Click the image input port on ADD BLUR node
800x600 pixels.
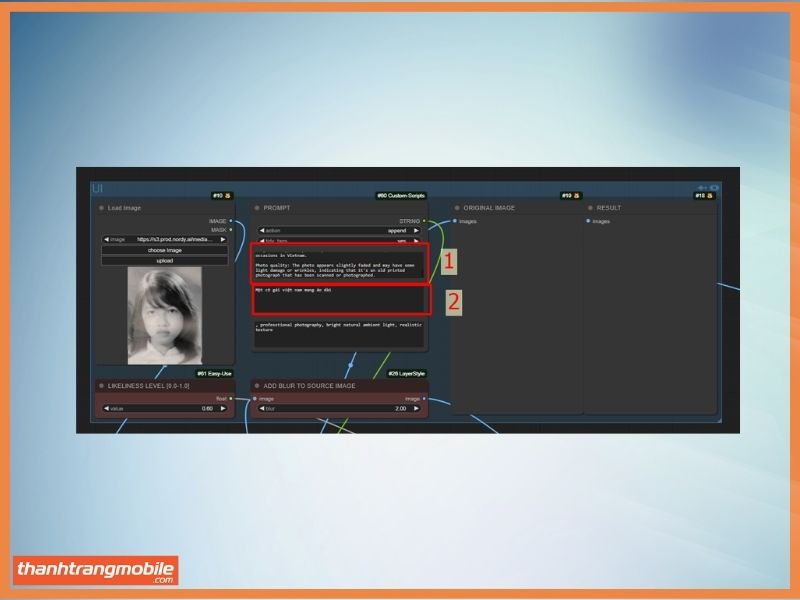click(255, 398)
